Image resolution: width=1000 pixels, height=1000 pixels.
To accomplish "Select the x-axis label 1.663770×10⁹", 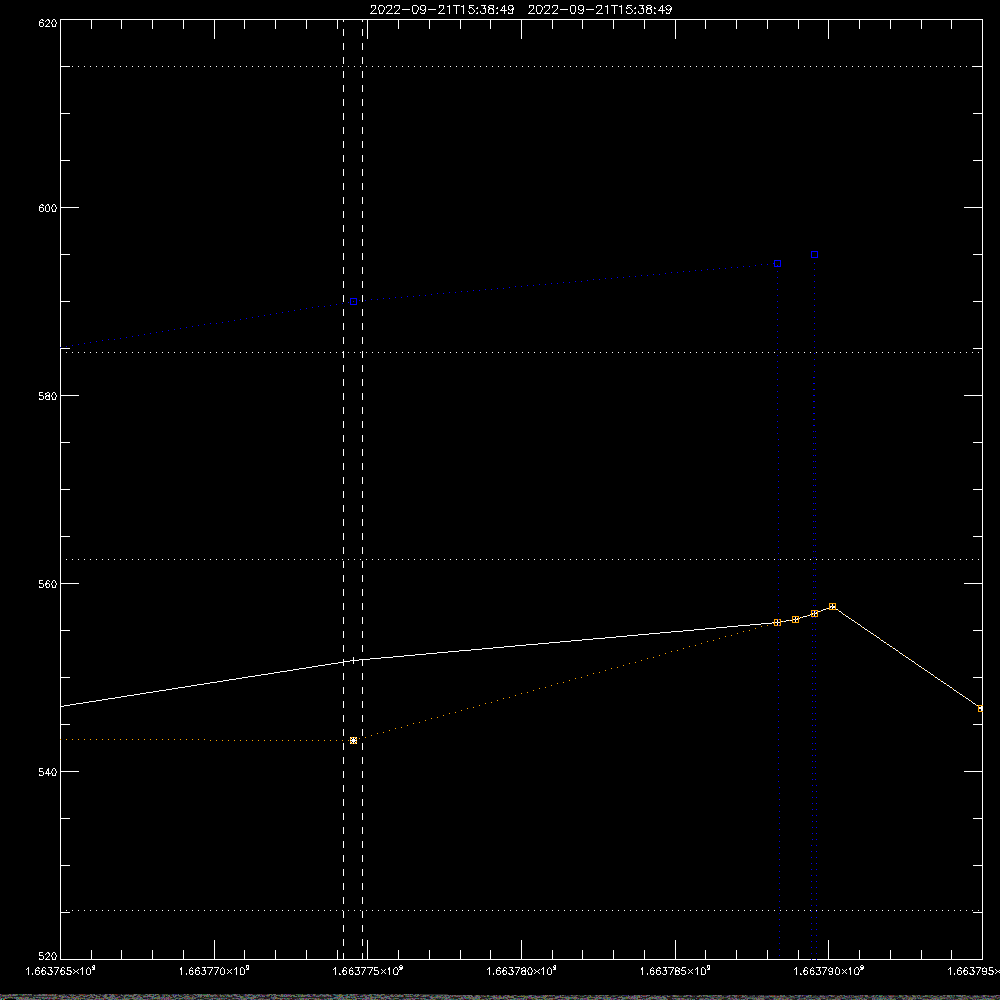I will (214, 971).
